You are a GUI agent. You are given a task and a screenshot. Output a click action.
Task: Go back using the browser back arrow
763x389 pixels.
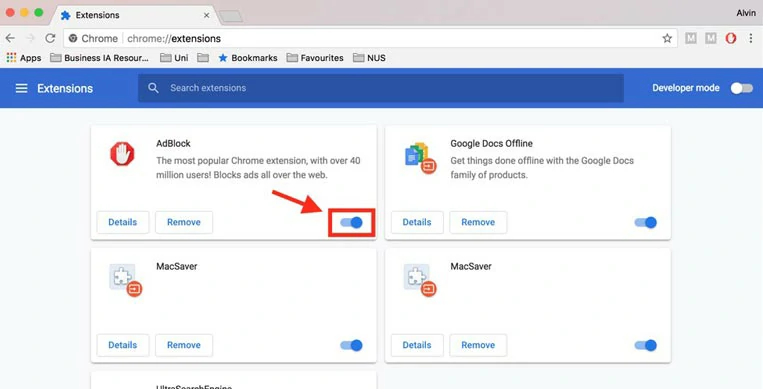[10, 38]
